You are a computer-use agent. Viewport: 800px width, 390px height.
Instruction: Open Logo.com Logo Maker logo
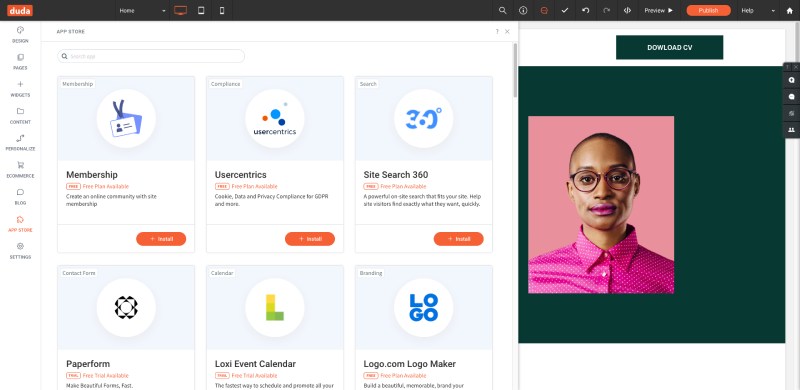(423, 307)
